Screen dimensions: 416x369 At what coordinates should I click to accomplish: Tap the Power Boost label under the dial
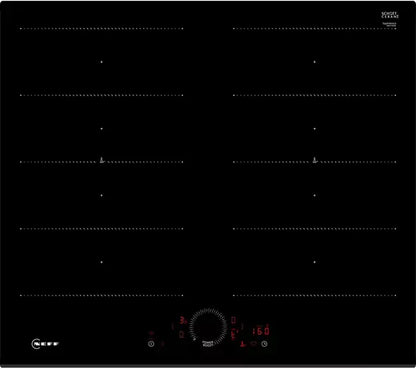pos(208,344)
